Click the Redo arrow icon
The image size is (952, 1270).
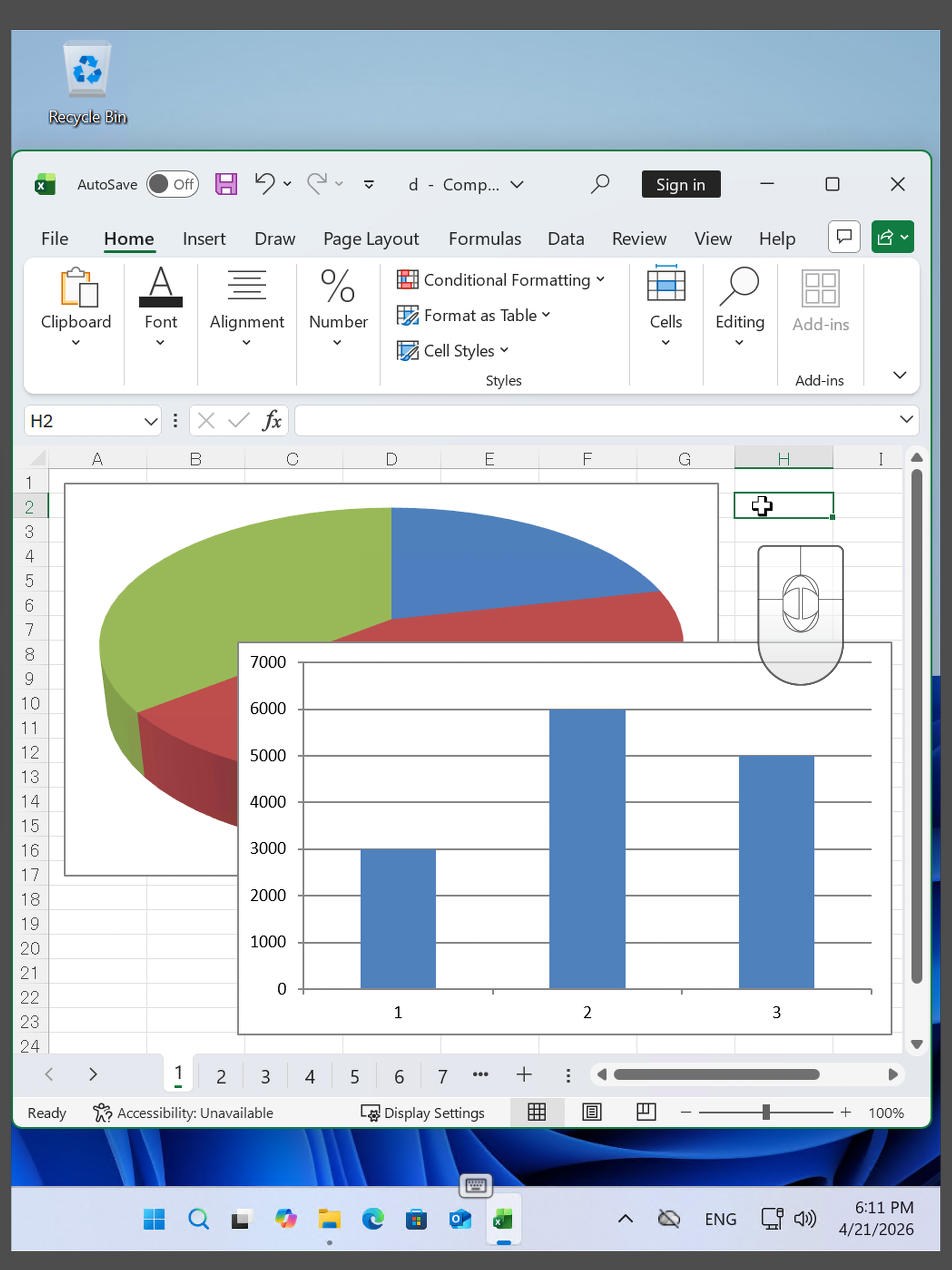pyautogui.click(x=317, y=184)
